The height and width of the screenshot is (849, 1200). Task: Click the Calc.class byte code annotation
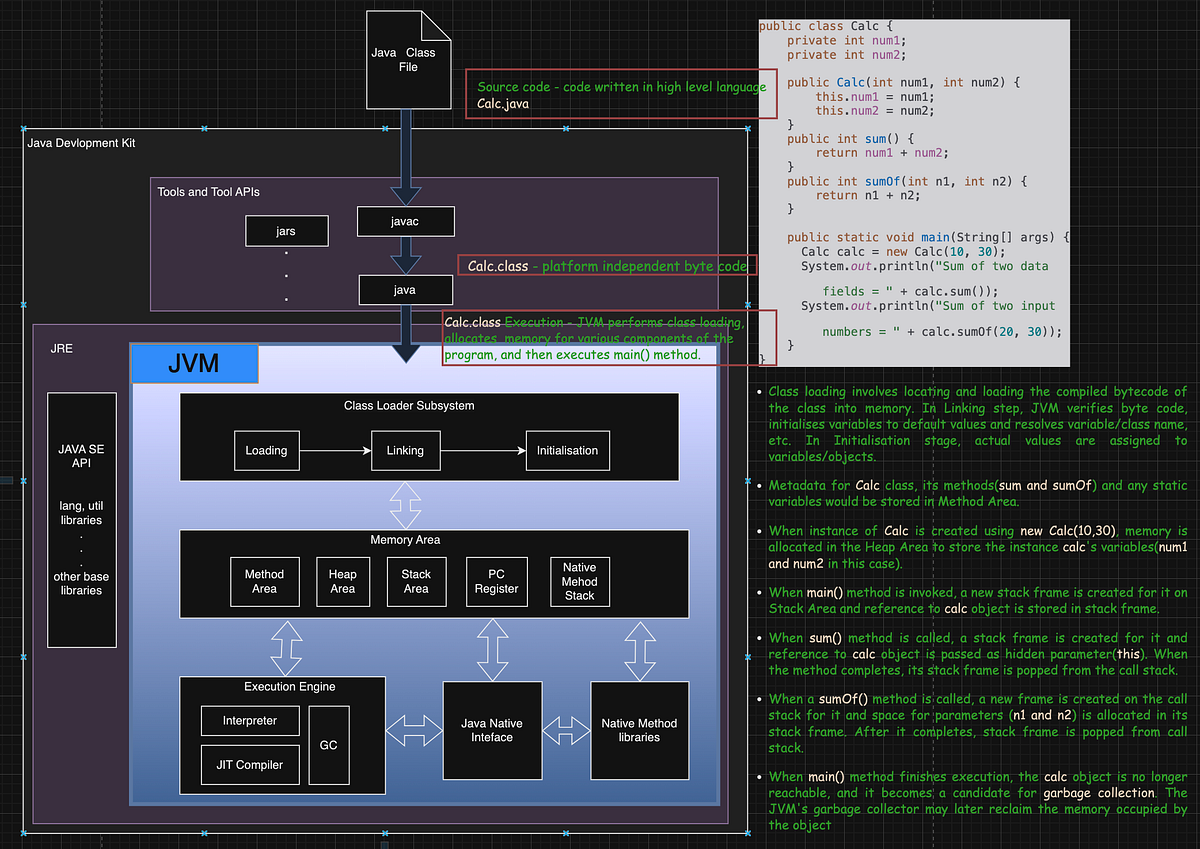tap(607, 266)
